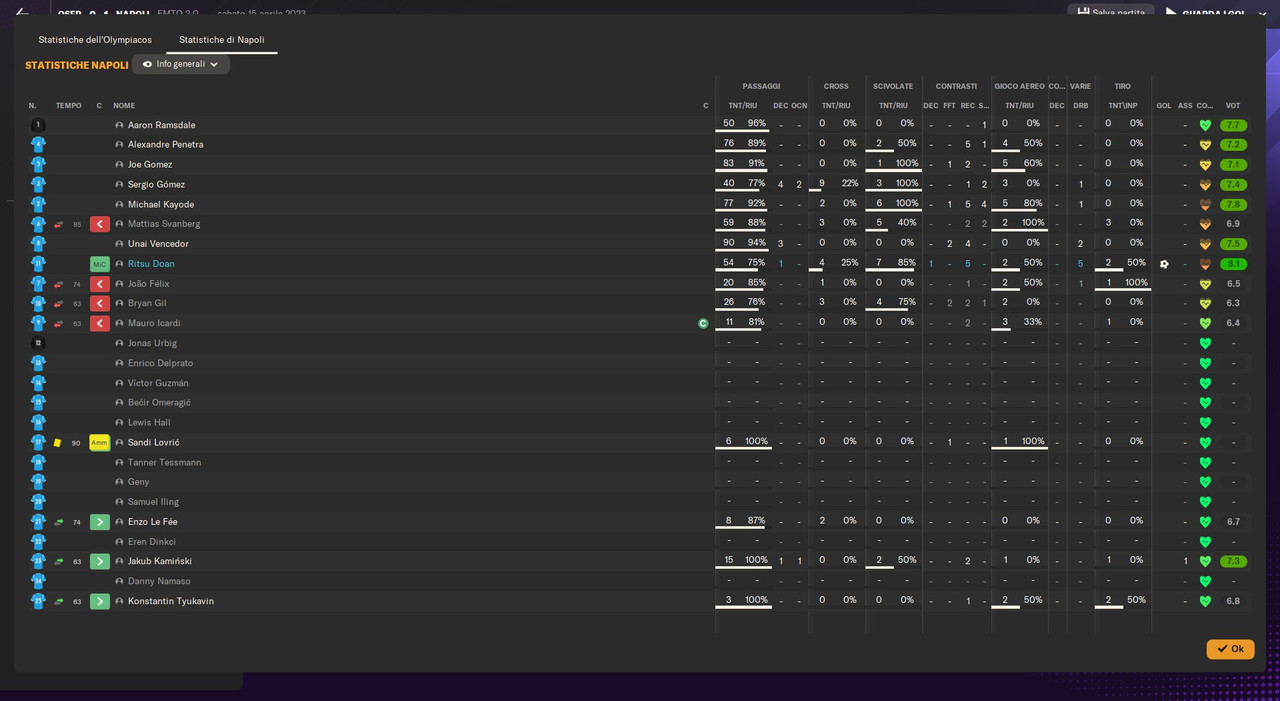Select Enrico Delprato row name
This screenshot has width=1280, height=701.
(x=160, y=363)
